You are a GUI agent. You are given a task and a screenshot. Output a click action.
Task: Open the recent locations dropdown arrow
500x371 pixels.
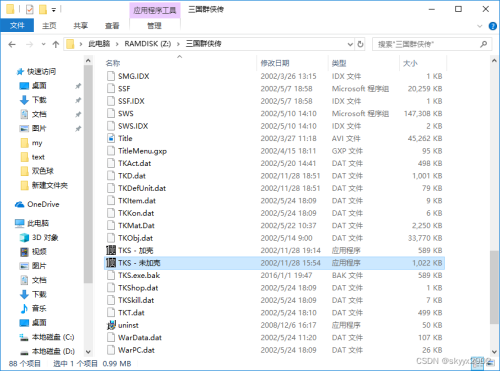(43, 44)
